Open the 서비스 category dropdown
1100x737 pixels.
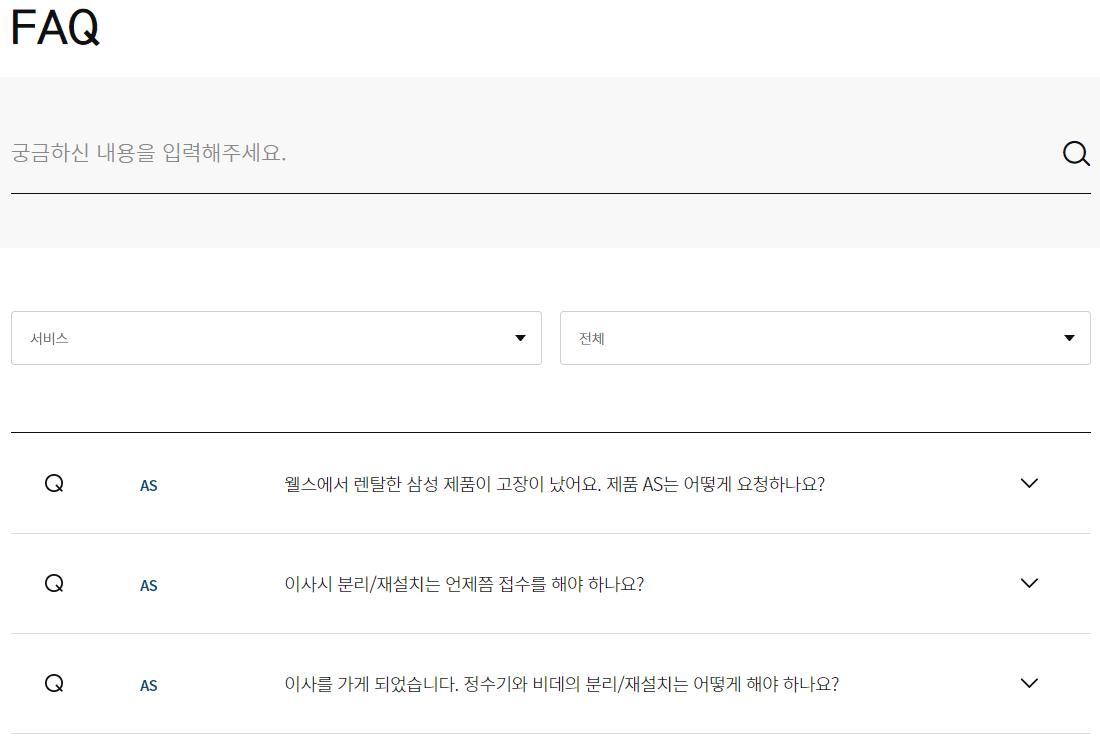pos(276,338)
